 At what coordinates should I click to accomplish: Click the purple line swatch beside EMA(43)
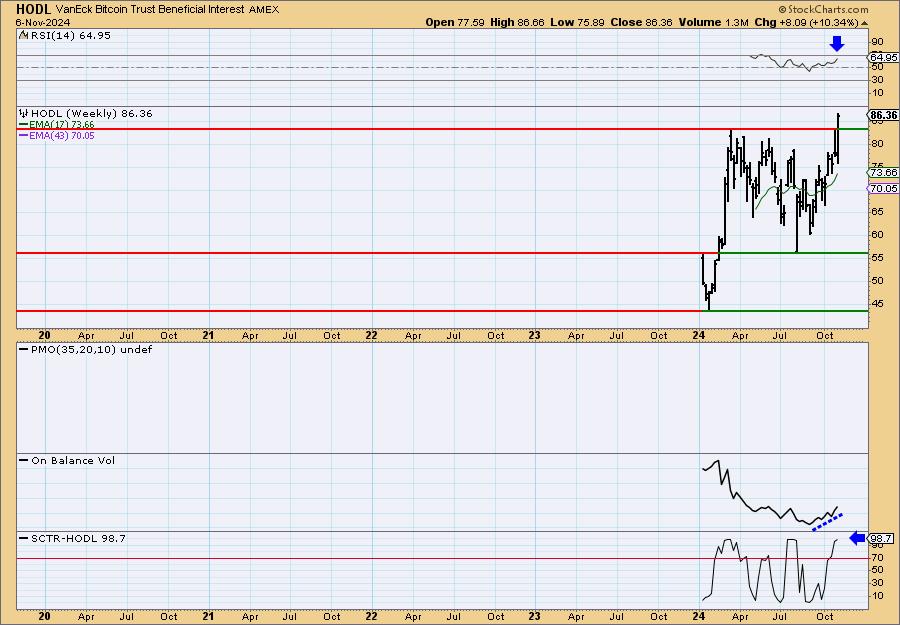point(24,135)
